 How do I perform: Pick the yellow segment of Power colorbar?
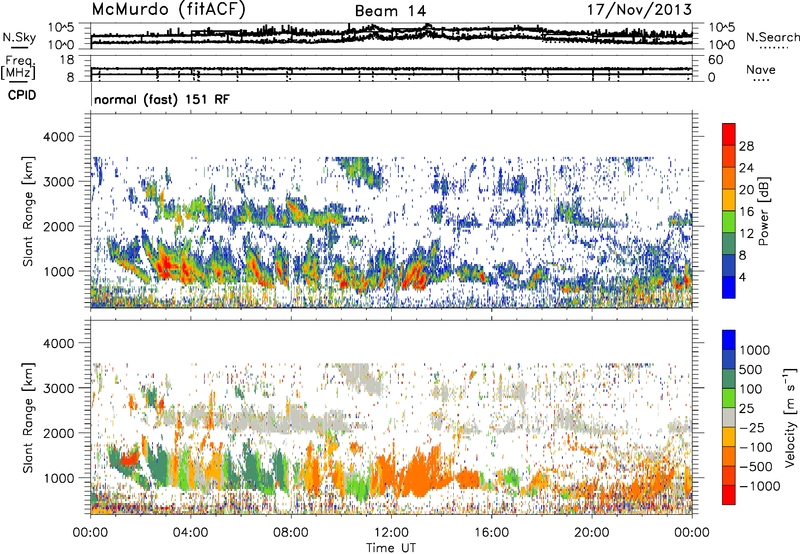pyautogui.click(x=729, y=200)
